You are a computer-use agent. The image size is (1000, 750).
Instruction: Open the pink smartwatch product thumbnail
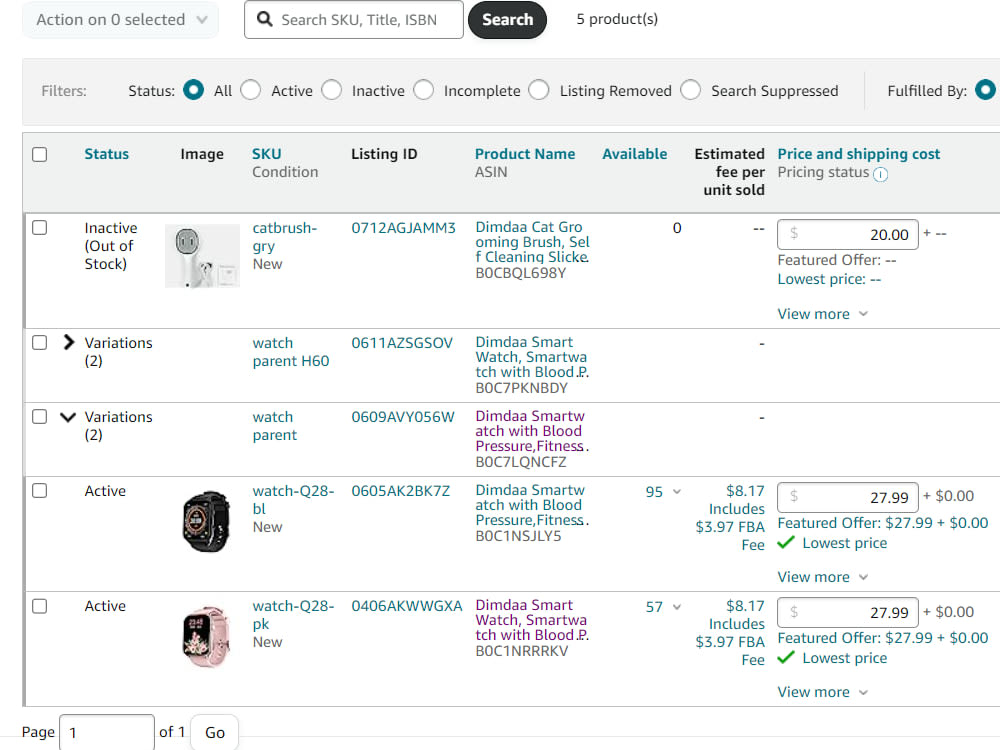205,636
